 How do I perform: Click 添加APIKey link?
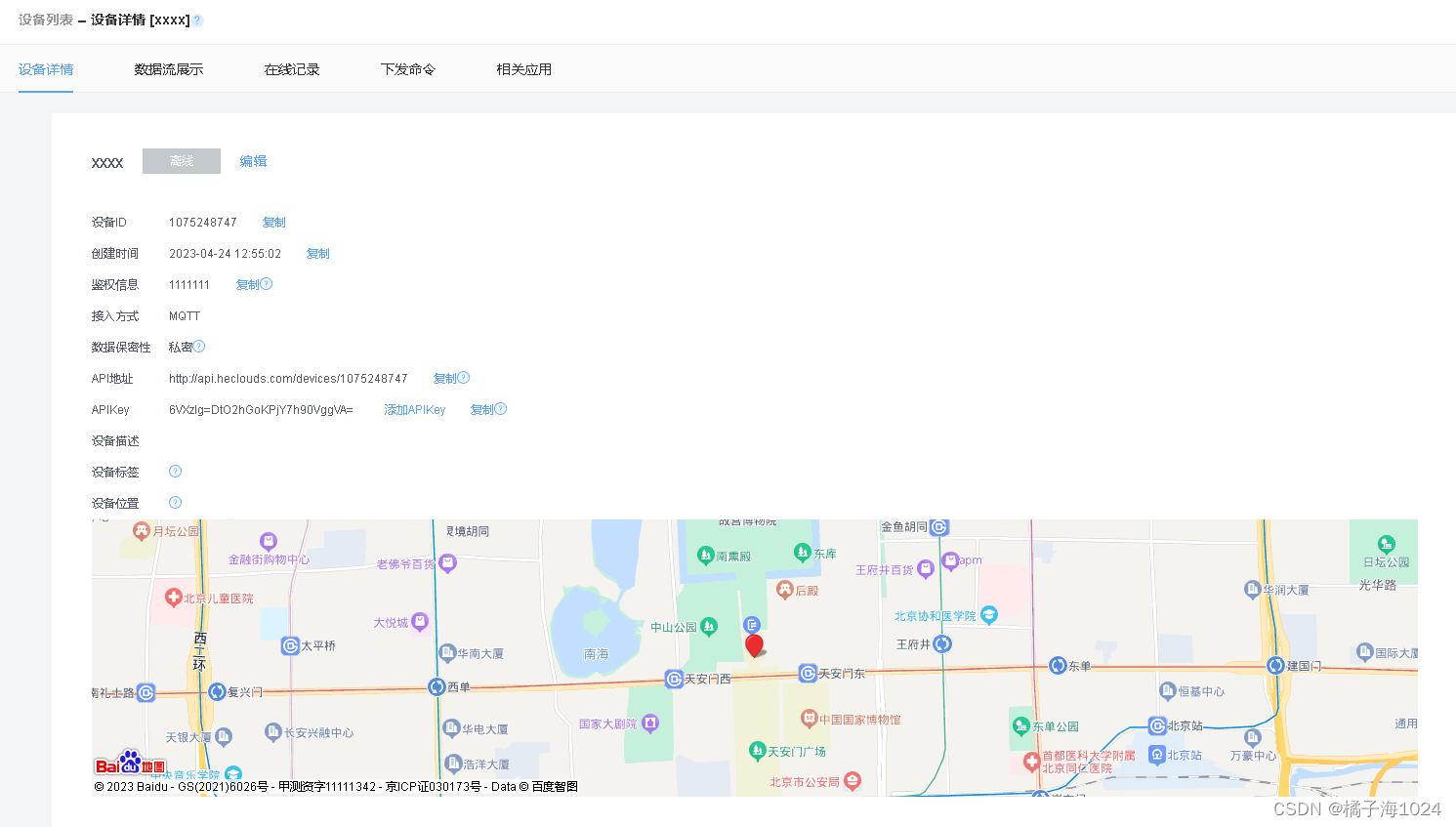pyautogui.click(x=415, y=410)
